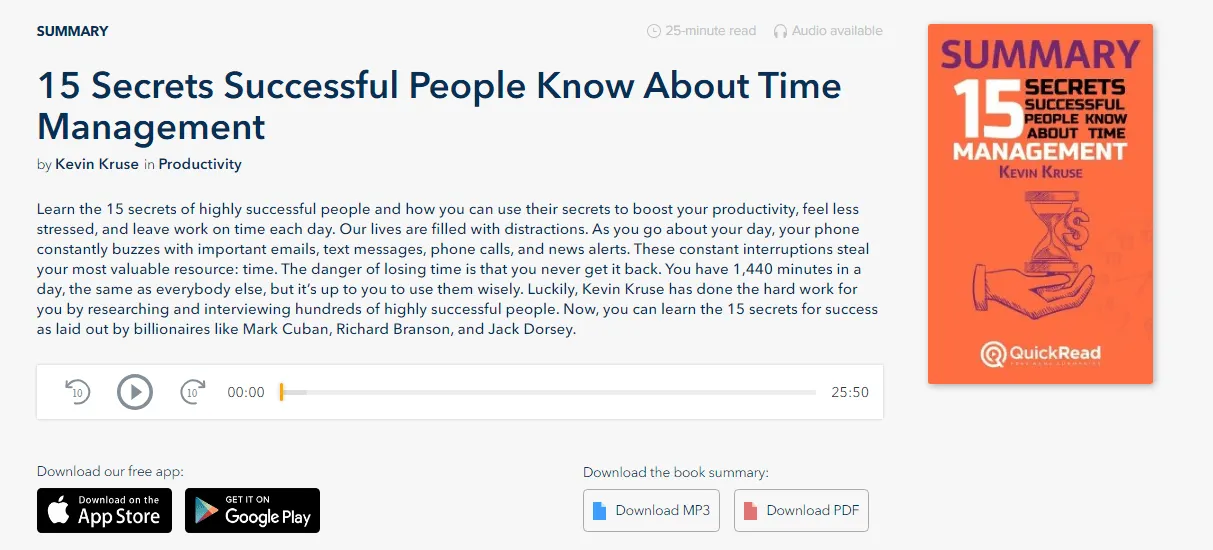Screen dimensions: 1213x550
Task: Click the 25:50 duration label
Action: (850, 392)
